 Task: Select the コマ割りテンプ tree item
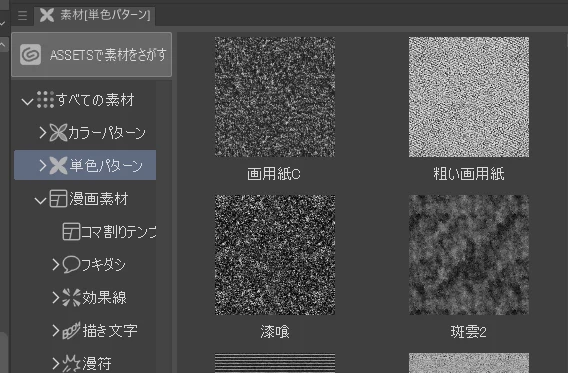point(118,232)
